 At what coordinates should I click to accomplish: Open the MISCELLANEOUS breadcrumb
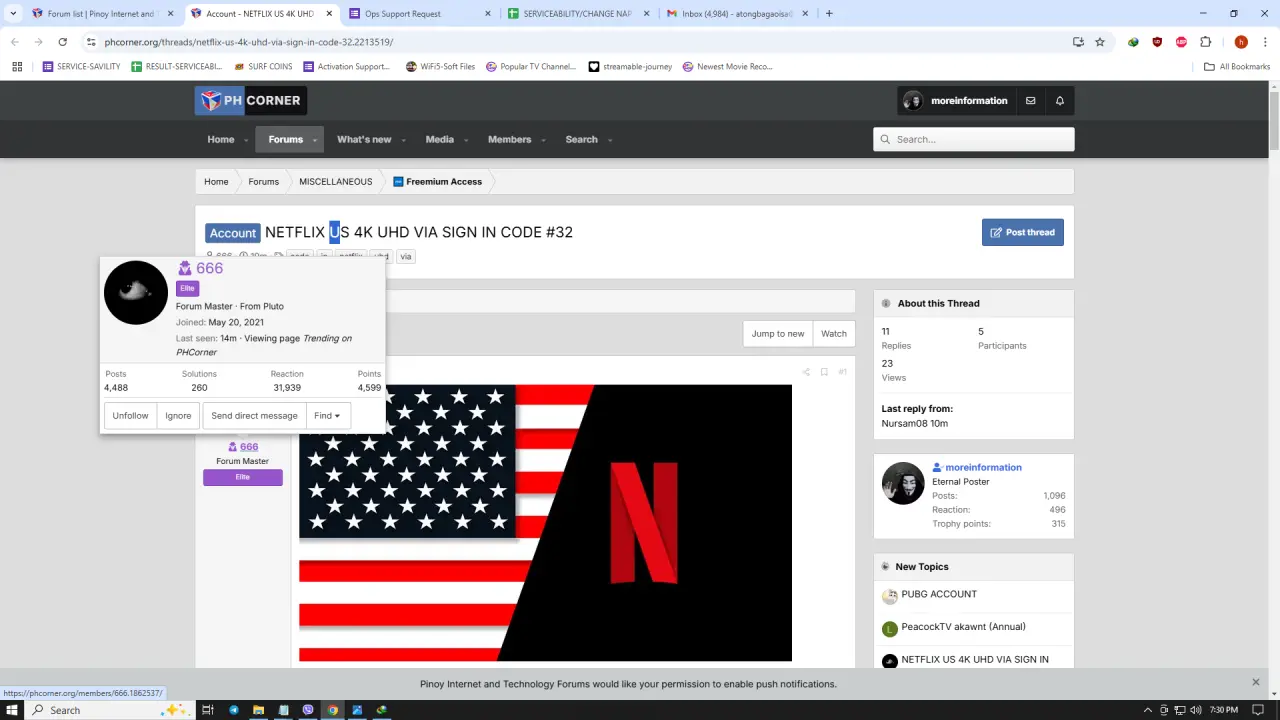335,182
